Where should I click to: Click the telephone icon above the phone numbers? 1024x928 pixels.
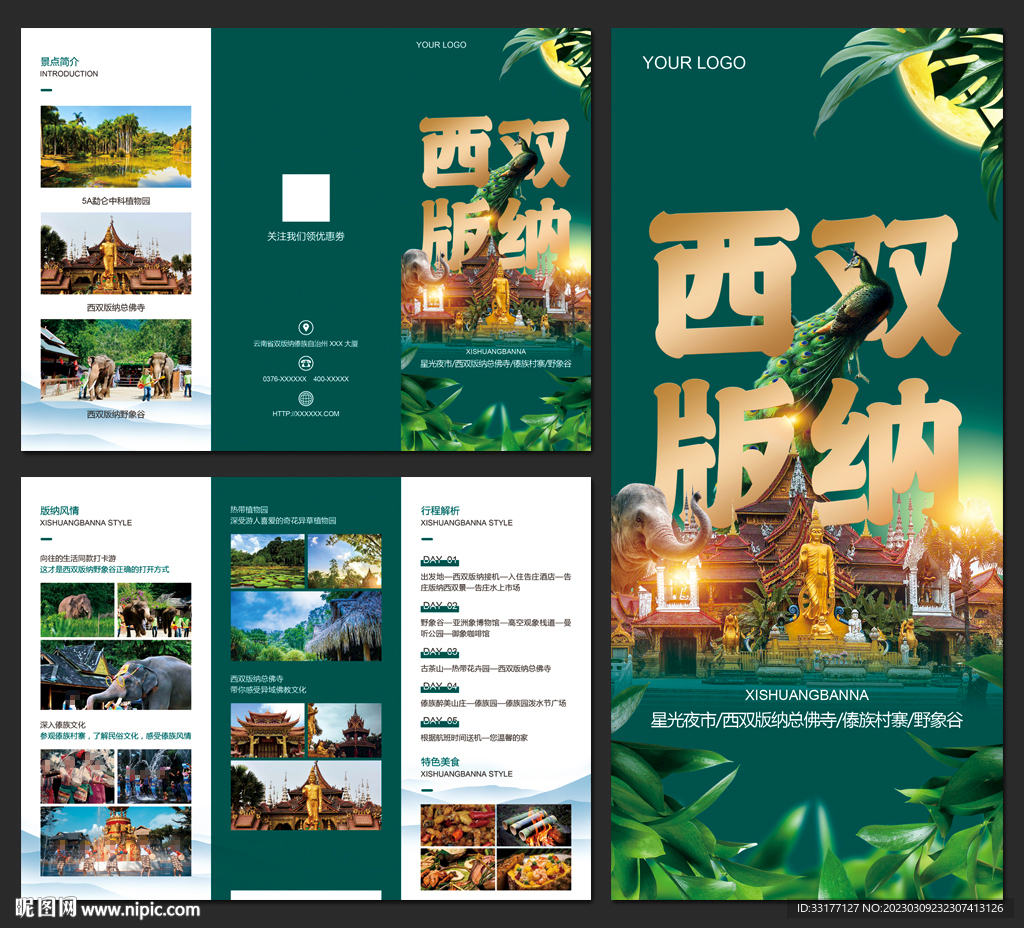point(306,363)
